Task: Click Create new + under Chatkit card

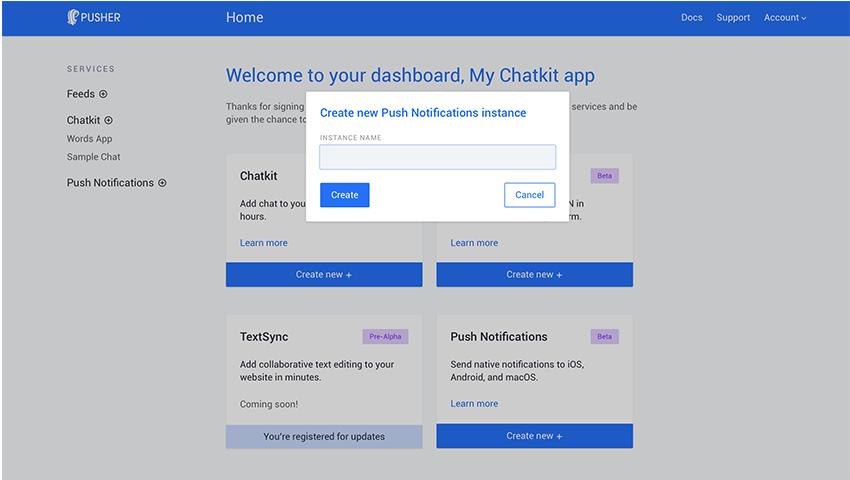Action: coord(324,274)
